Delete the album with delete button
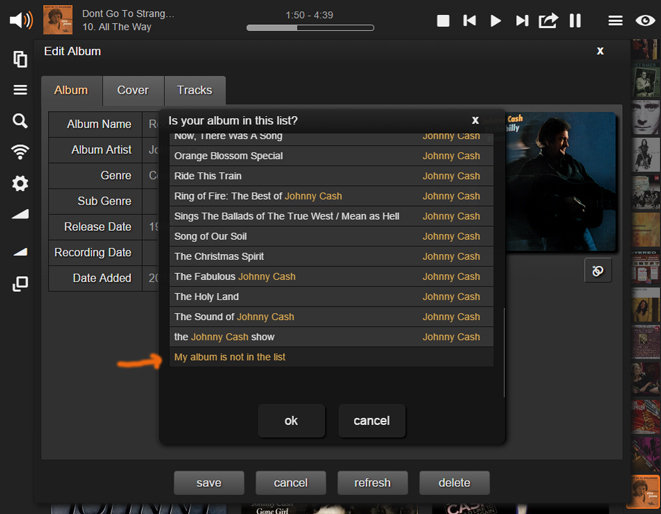This screenshot has height=514, width=661. [454, 483]
